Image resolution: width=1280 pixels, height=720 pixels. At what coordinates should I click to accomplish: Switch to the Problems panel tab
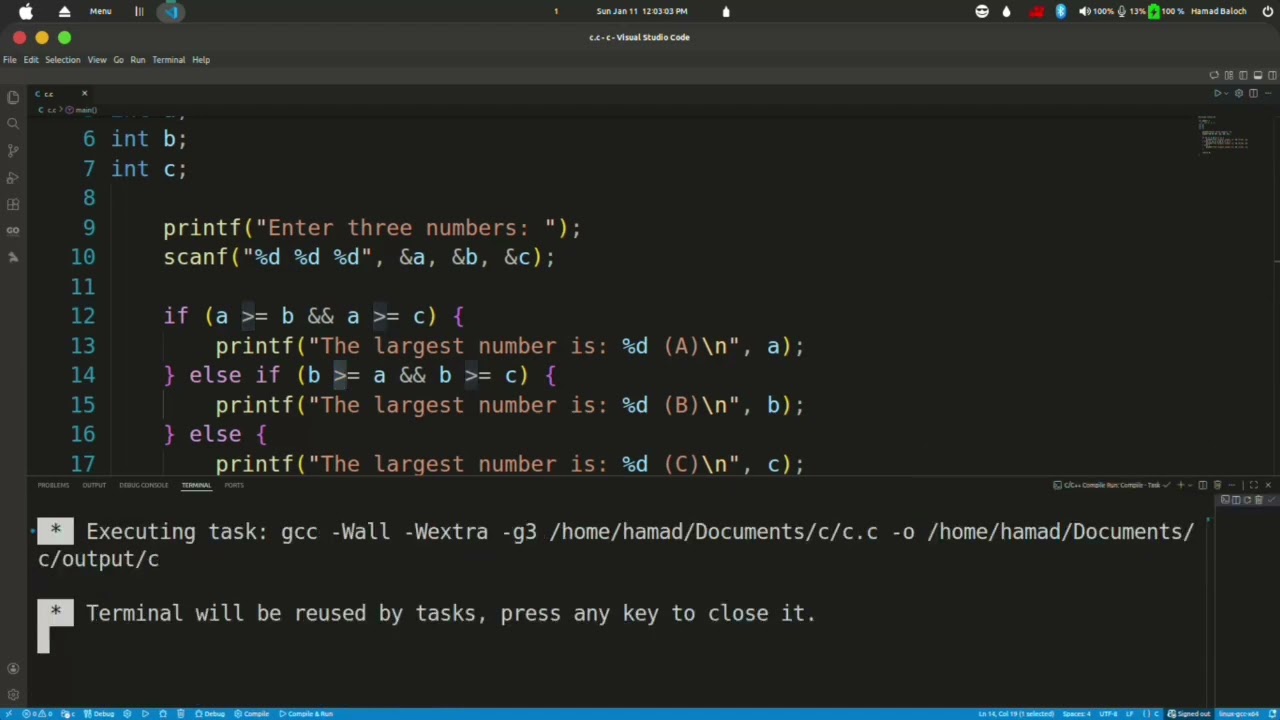53,485
